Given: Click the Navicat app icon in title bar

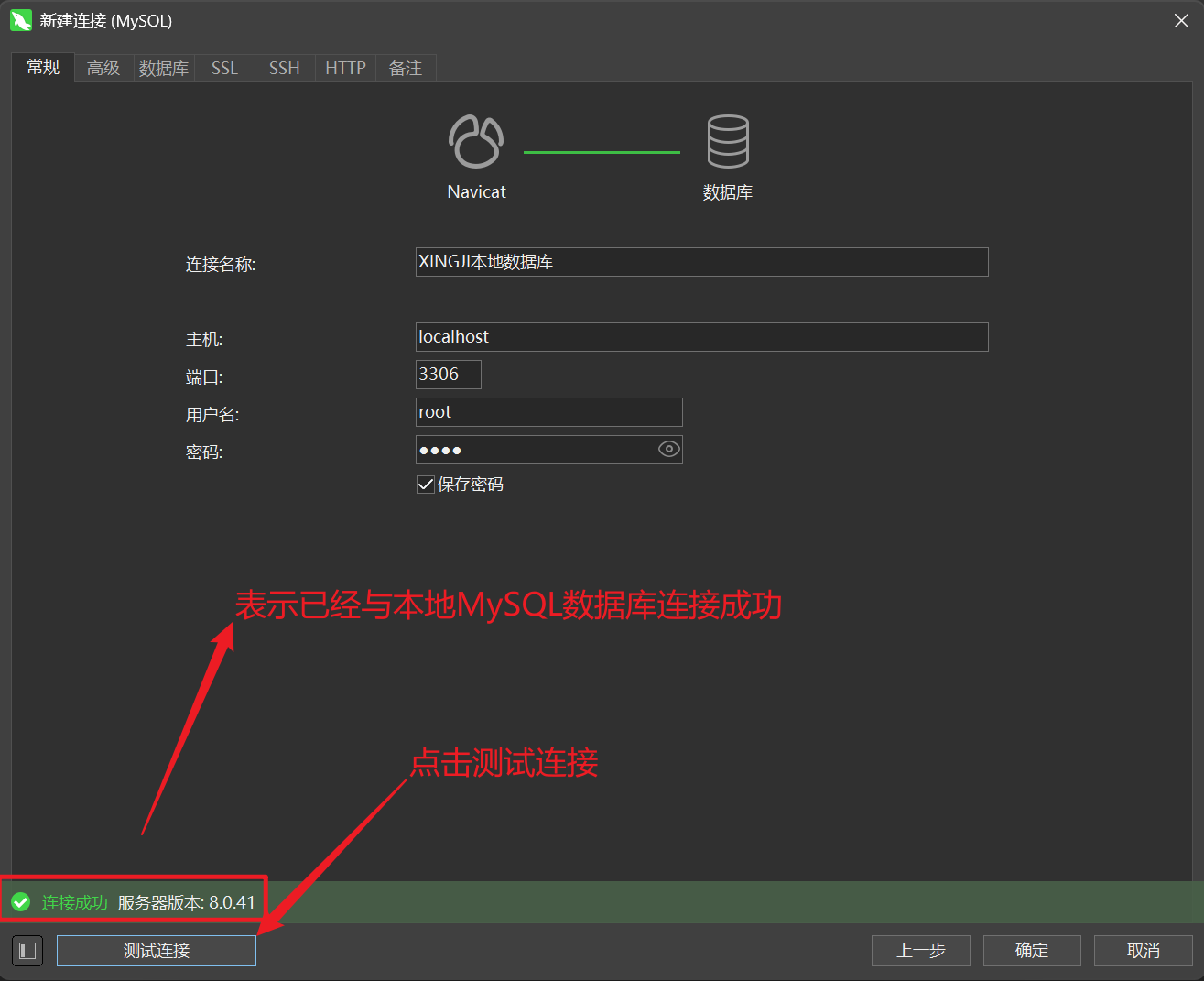Looking at the screenshot, I should tap(20, 20).
